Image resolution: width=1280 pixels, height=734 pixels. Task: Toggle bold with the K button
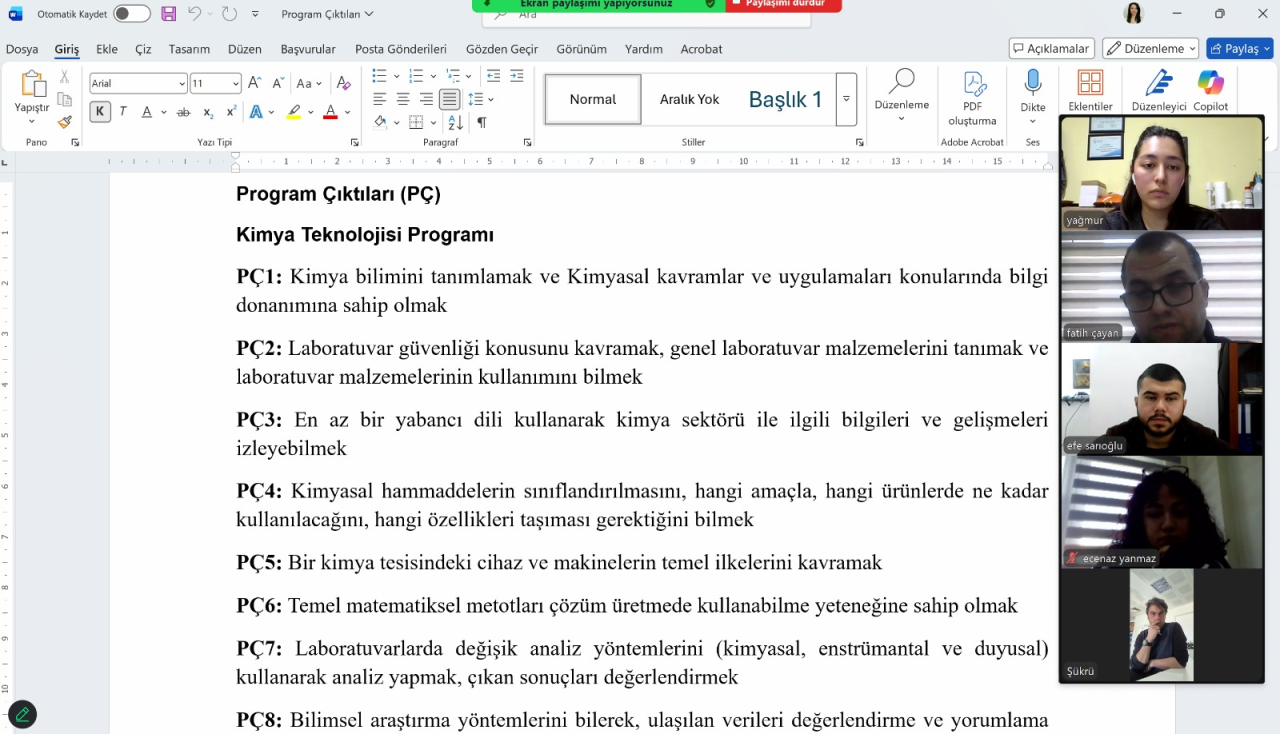pyautogui.click(x=99, y=111)
